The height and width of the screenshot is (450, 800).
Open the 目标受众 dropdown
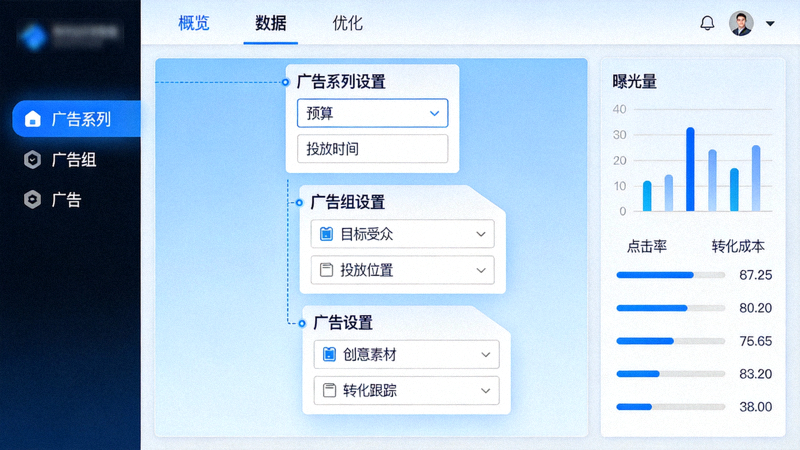tap(403, 234)
